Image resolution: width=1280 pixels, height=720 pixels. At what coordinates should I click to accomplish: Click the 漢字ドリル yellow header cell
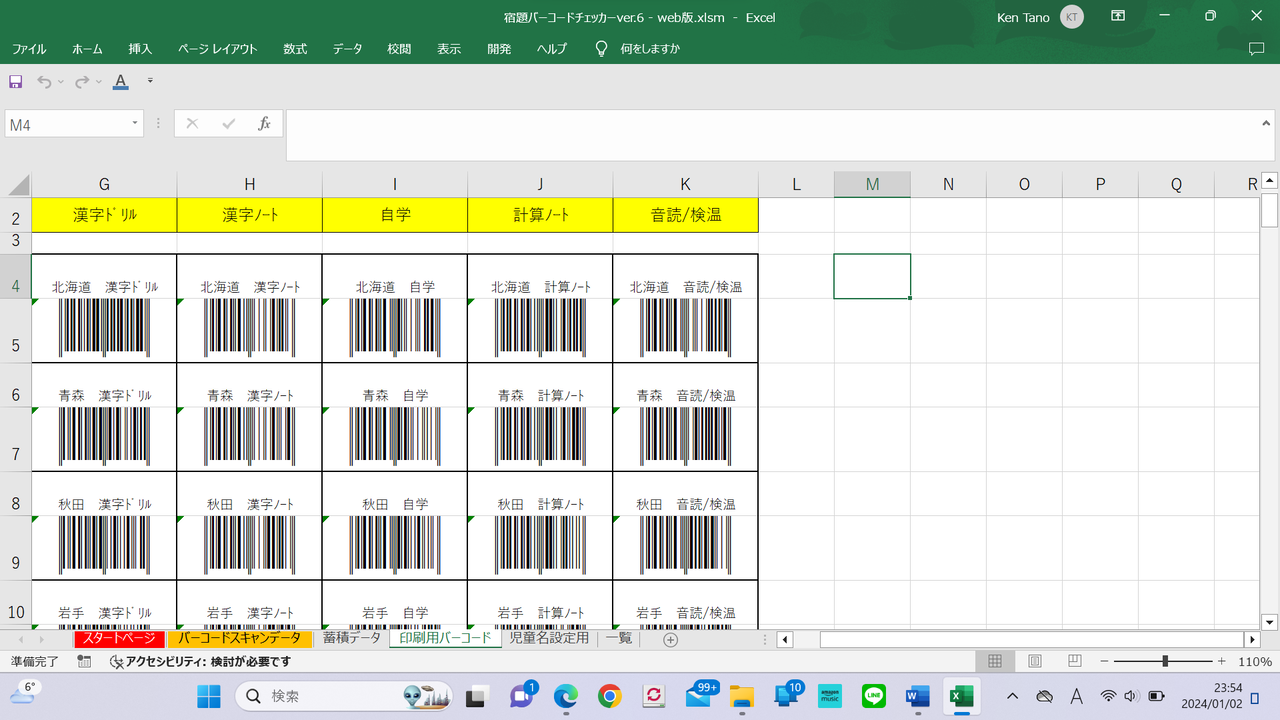tap(104, 215)
